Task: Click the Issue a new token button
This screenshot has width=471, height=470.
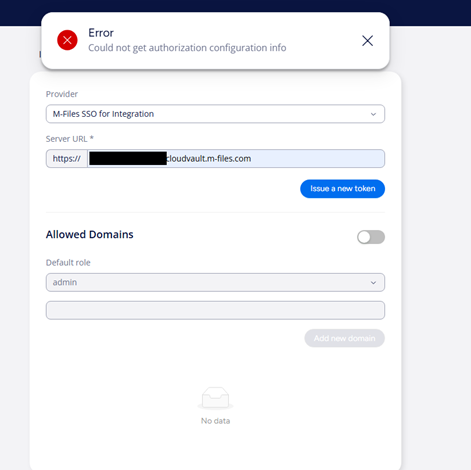Action: pyautogui.click(x=342, y=189)
